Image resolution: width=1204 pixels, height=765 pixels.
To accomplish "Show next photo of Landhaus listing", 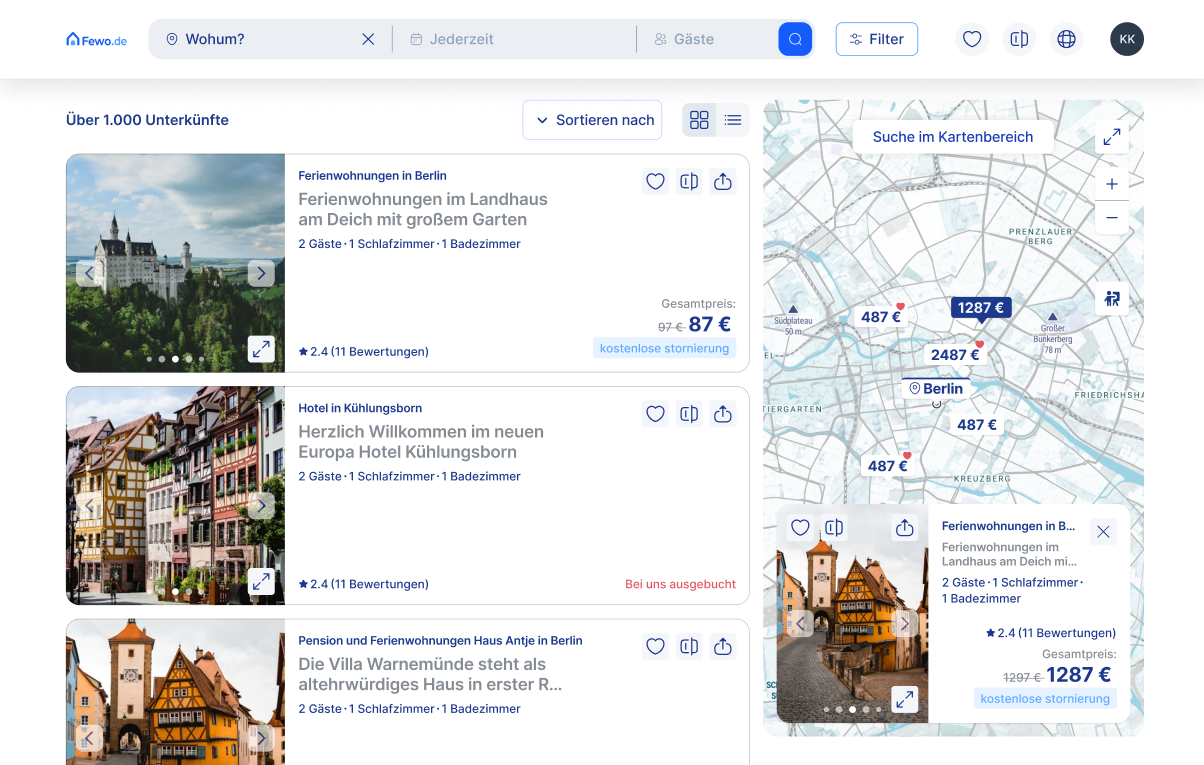I will (261, 273).
